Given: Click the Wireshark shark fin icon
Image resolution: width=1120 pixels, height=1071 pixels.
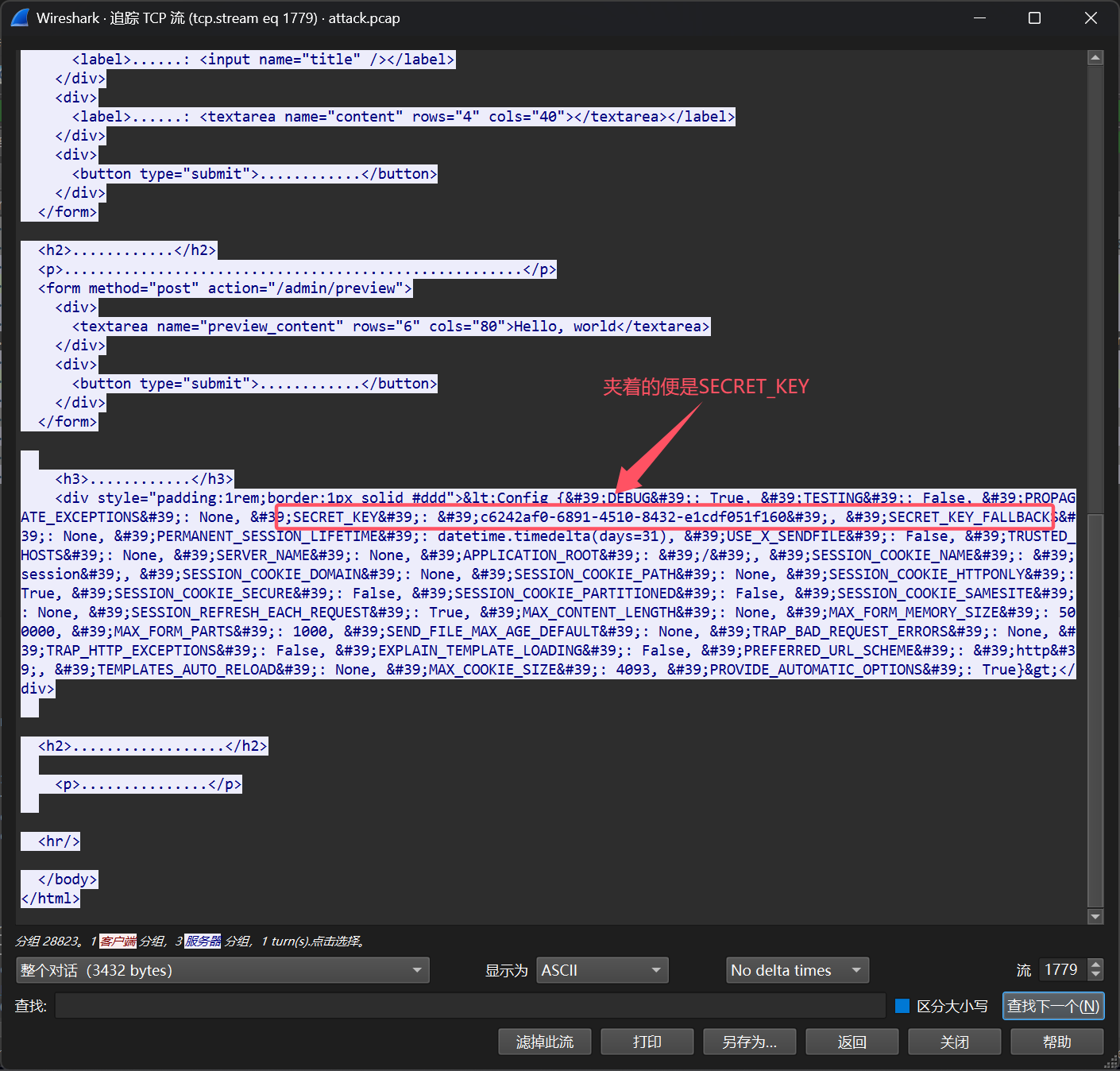Looking at the screenshot, I should coord(20,17).
